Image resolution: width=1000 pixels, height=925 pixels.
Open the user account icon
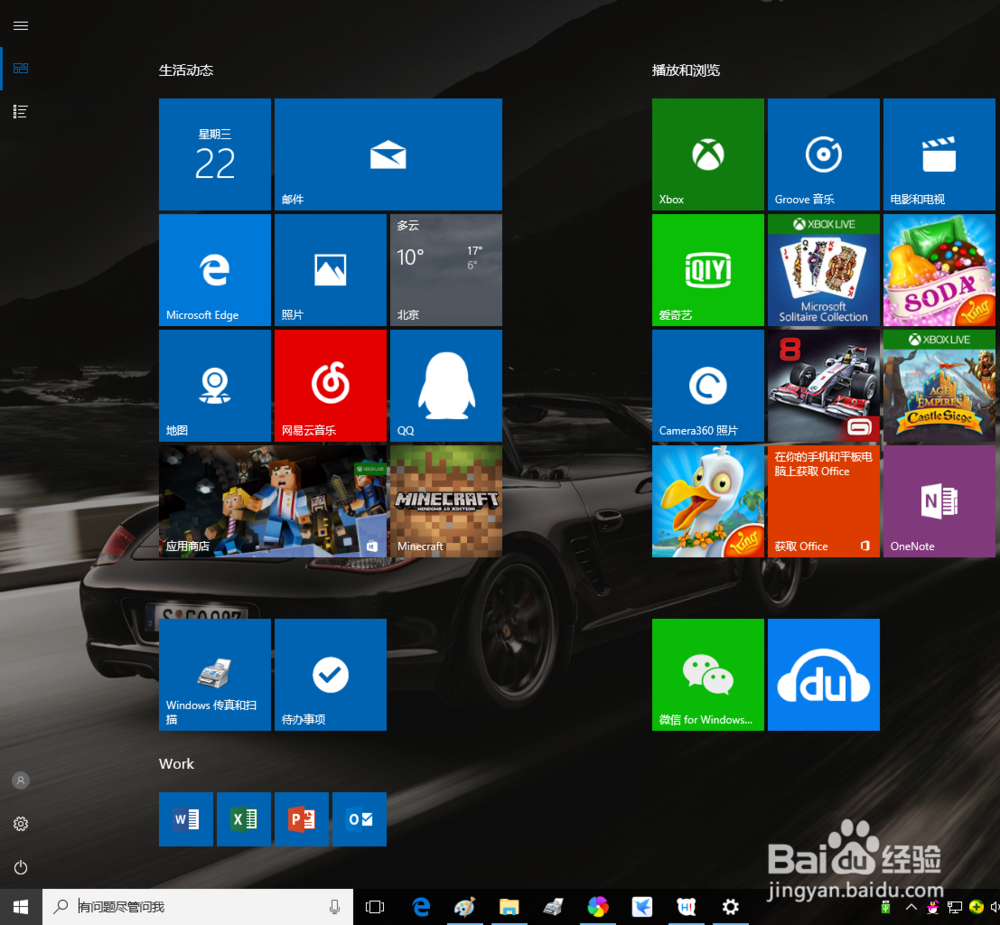coord(20,780)
